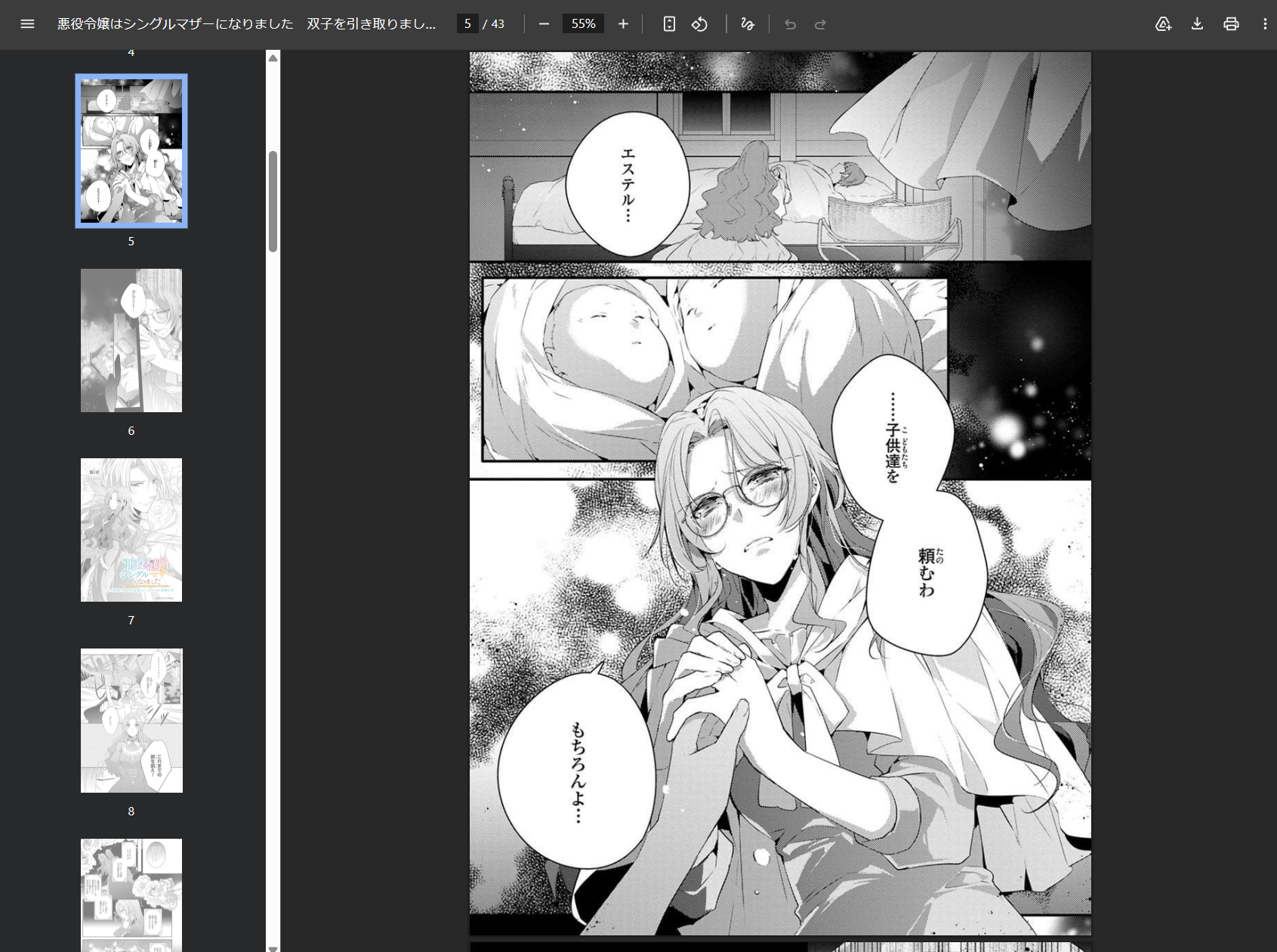The height and width of the screenshot is (952, 1277).
Task: Click the page number input field
Action: (x=467, y=24)
